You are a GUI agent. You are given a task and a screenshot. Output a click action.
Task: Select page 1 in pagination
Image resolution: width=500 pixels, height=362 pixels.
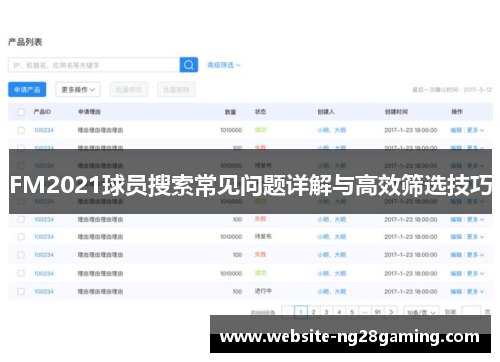point(301,312)
